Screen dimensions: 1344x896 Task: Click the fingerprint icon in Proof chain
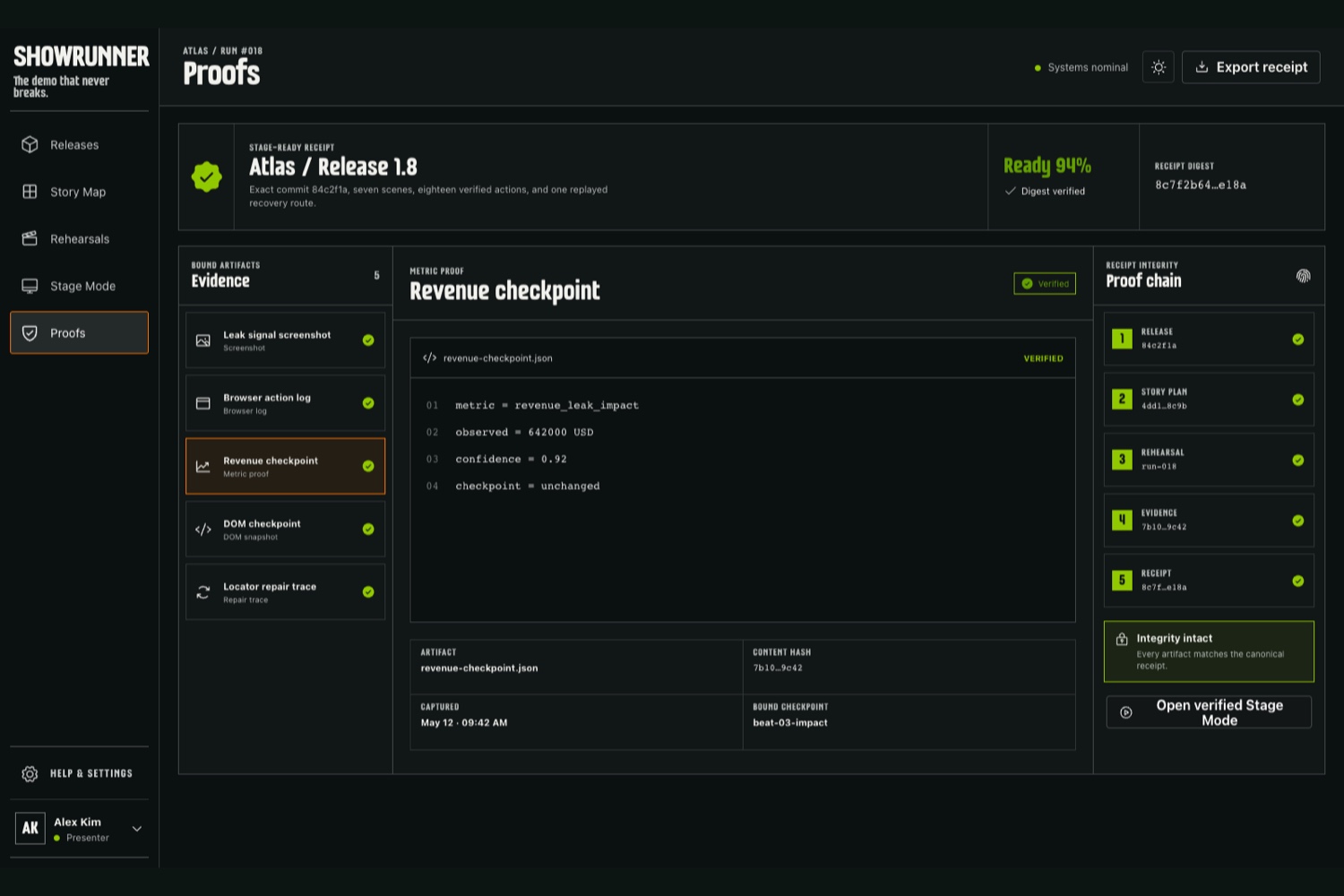click(1304, 276)
